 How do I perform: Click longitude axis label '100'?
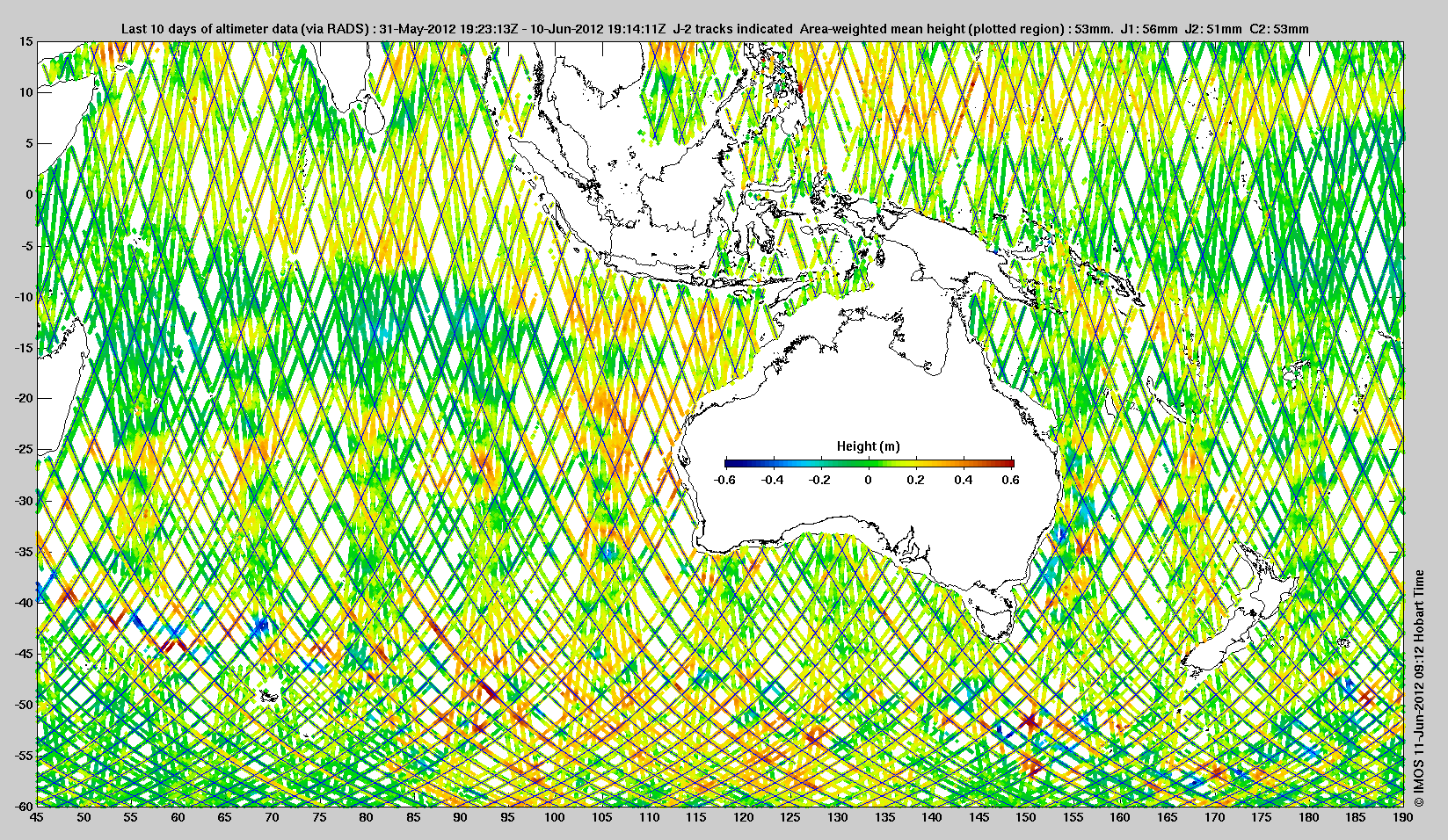pyautogui.click(x=555, y=817)
